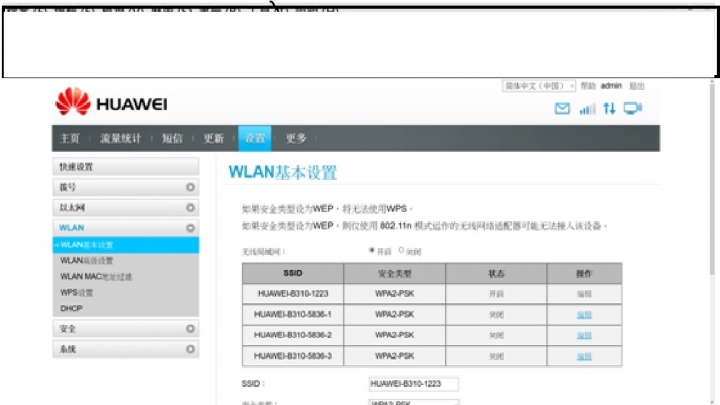Open the data traffic arrows icon
The height and width of the screenshot is (405, 720).
pos(609,109)
